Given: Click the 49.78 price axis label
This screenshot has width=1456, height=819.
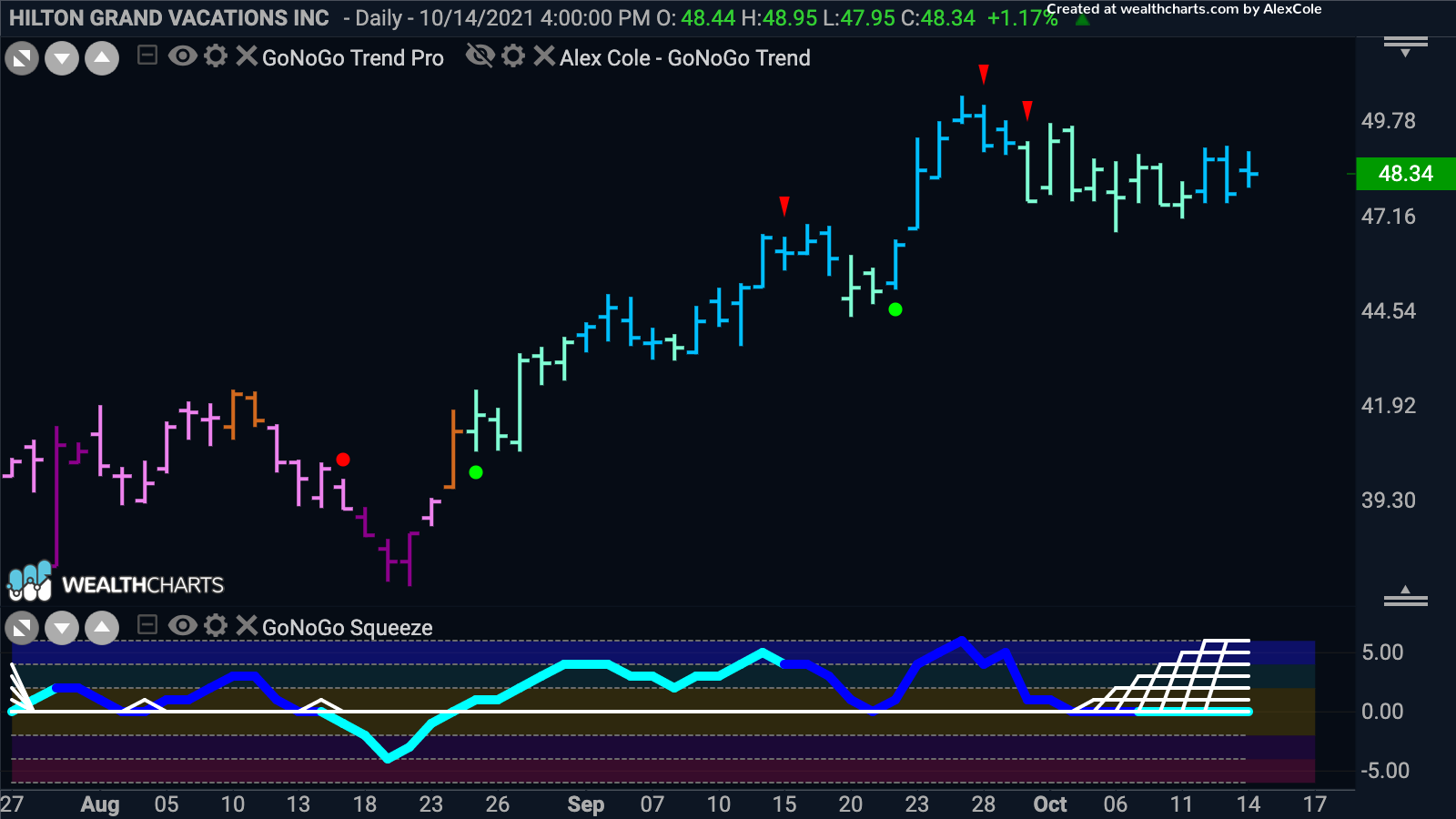Looking at the screenshot, I should (x=1389, y=121).
